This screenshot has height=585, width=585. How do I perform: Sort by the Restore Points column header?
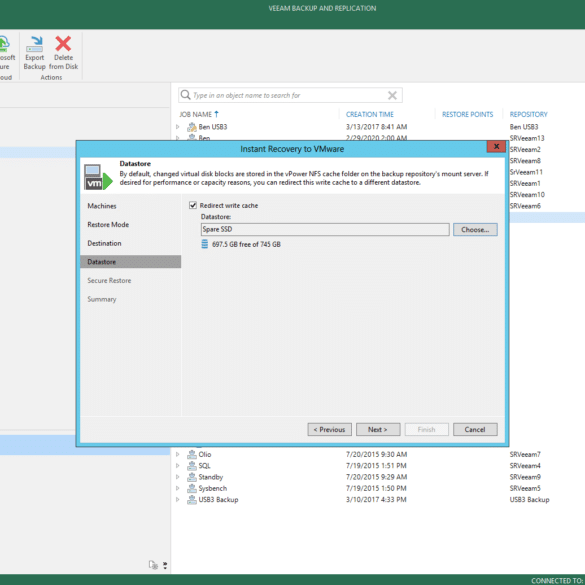coord(467,114)
